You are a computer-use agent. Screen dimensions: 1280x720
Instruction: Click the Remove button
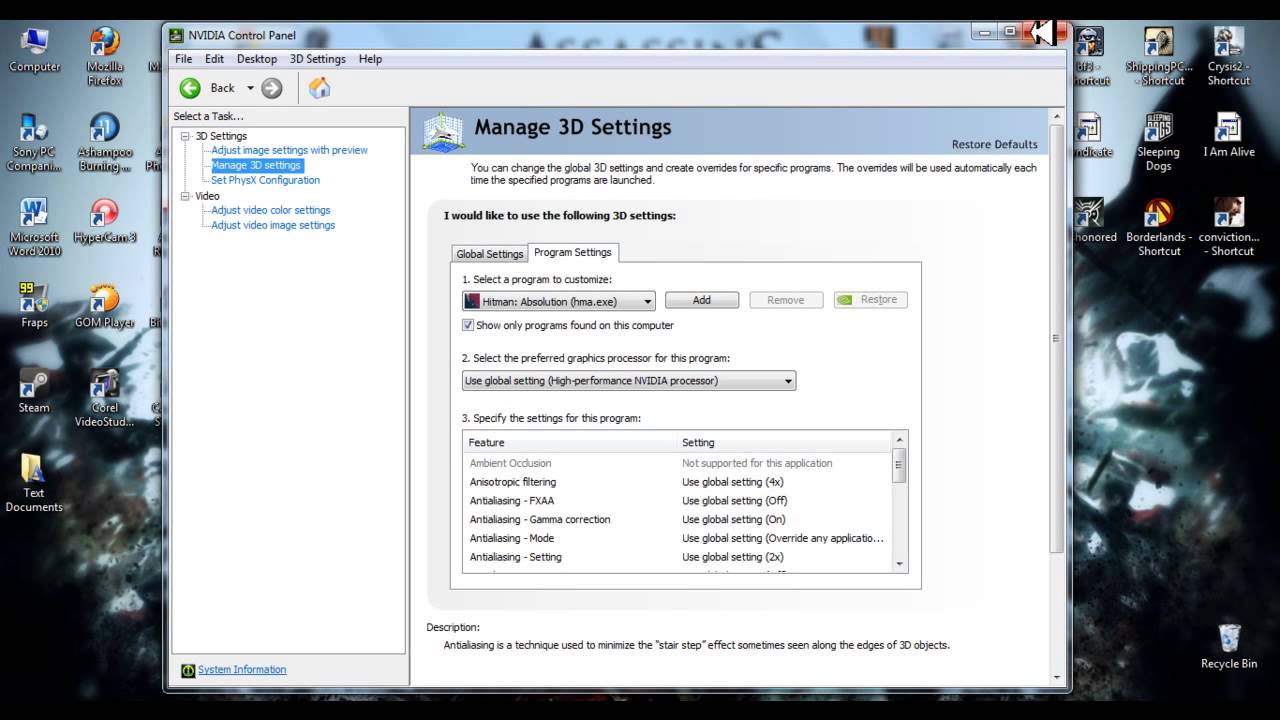point(786,300)
